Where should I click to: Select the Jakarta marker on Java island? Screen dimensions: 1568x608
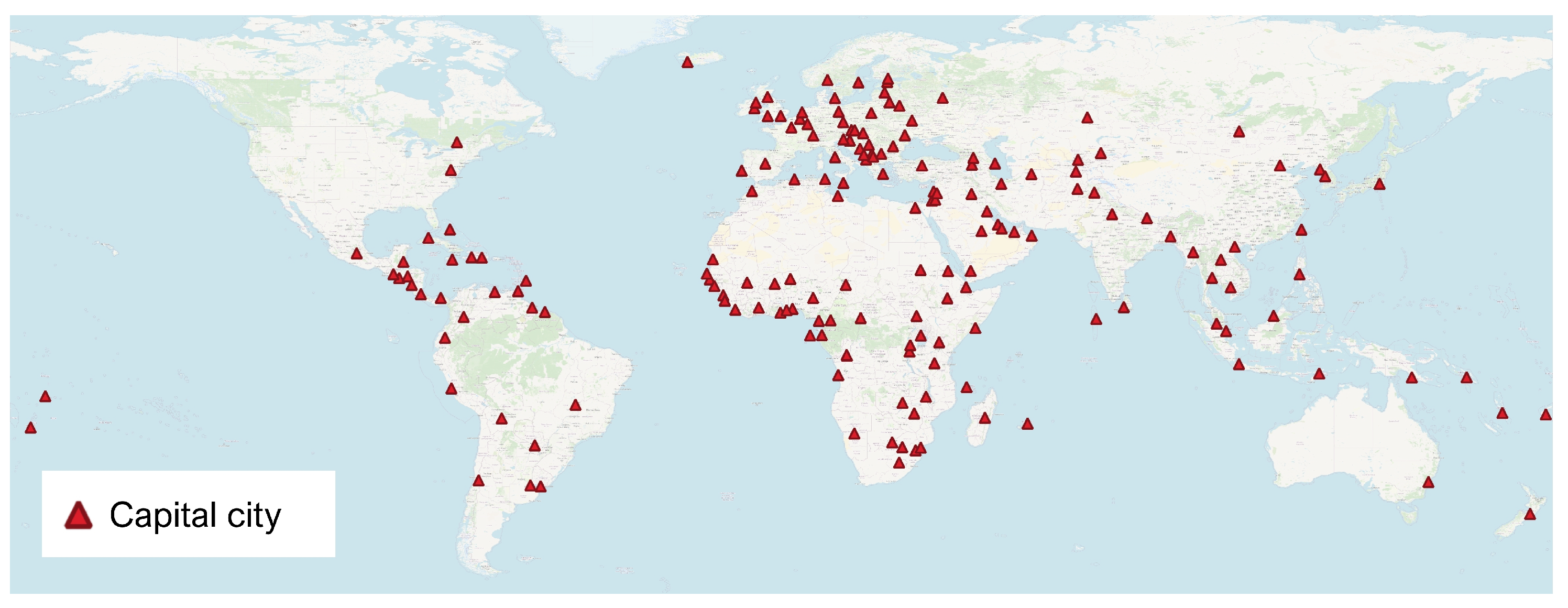pyautogui.click(x=1238, y=365)
